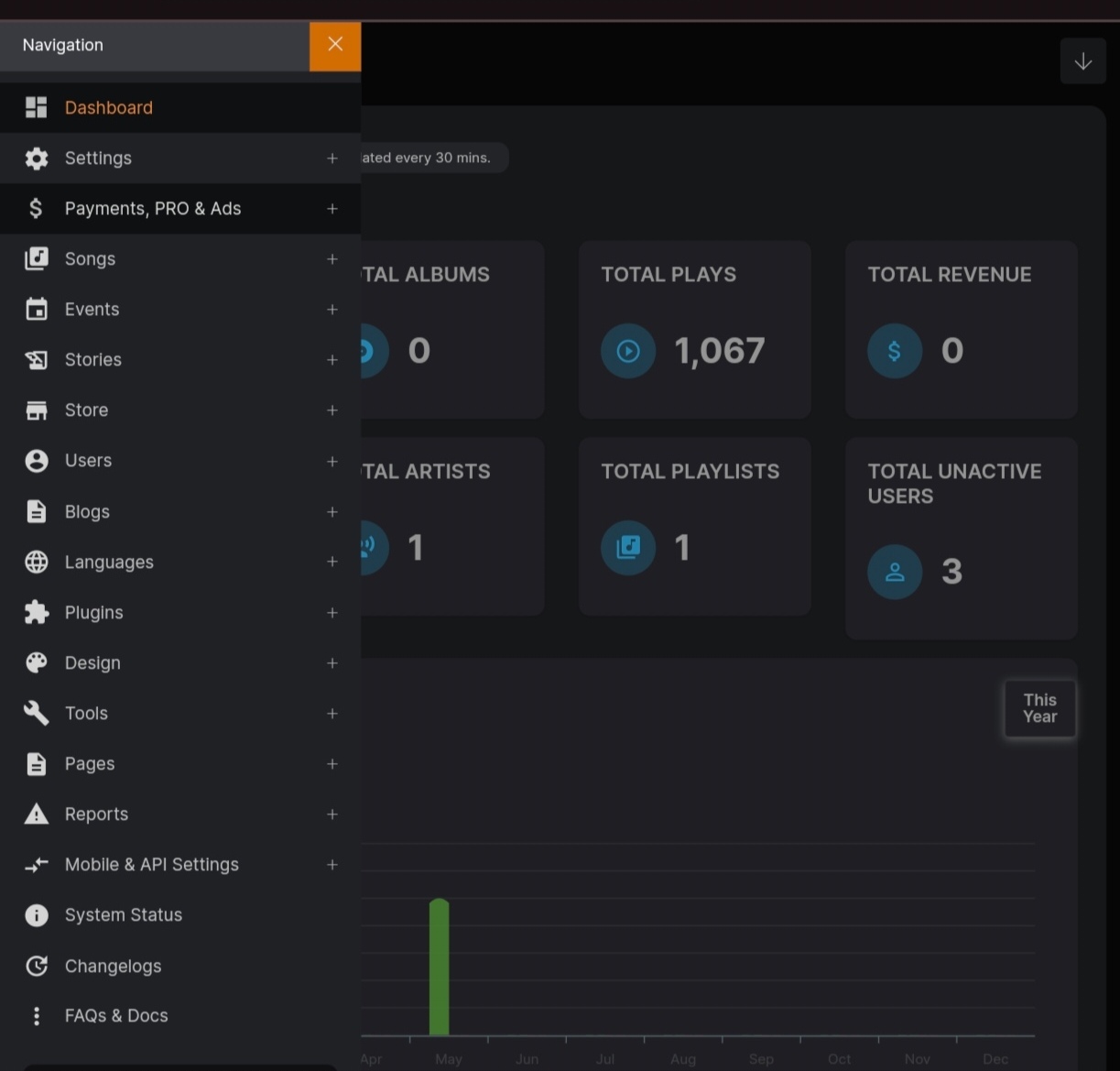
Task: Expand the Languages submenu plus
Action: tap(332, 562)
